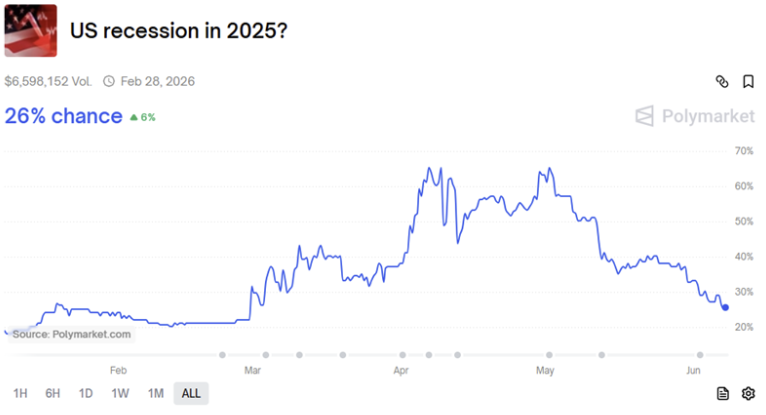Switch chart to 1D range

pos(86,393)
